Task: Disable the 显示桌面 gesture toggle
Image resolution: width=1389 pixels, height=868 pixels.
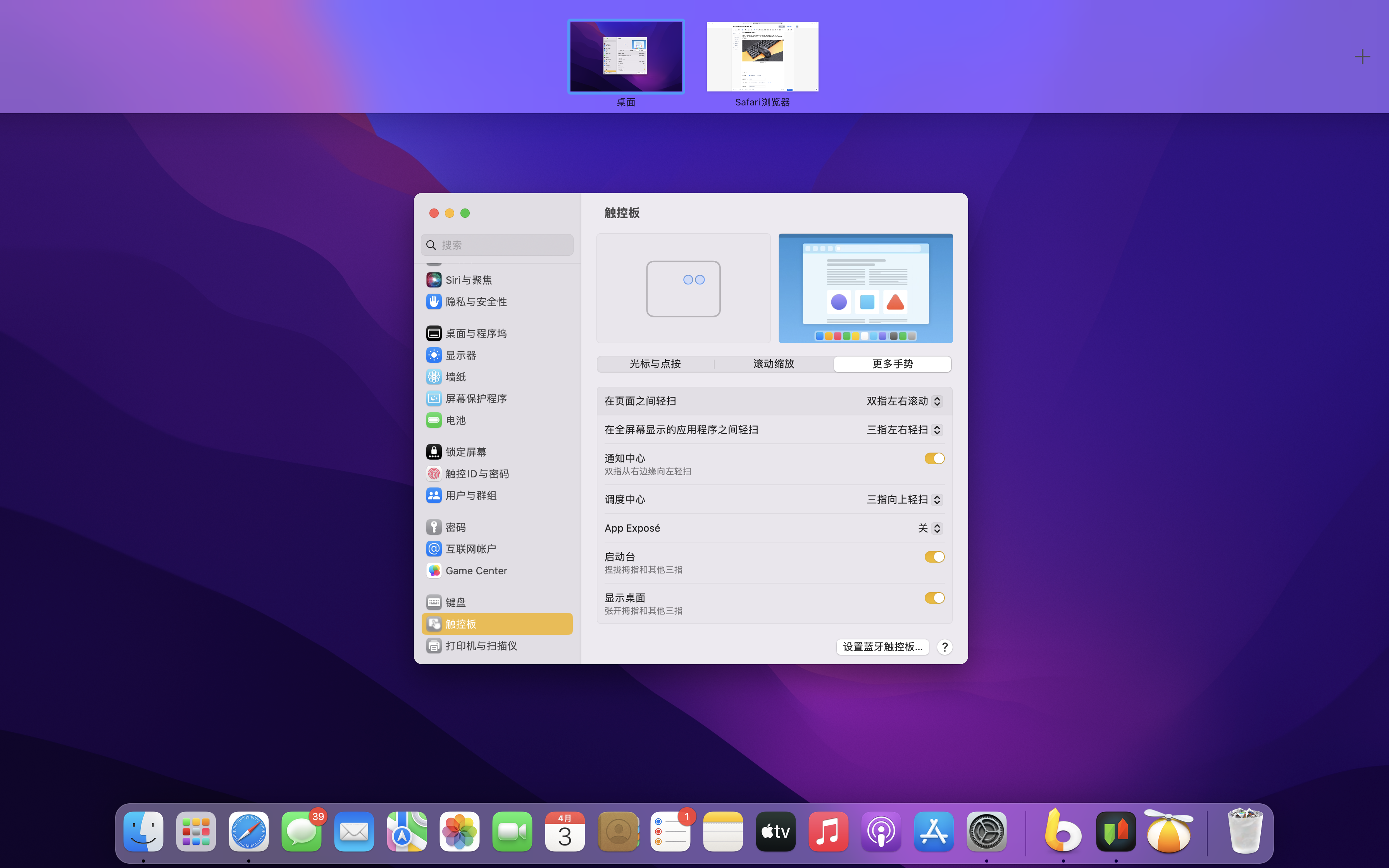Action: click(934, 598)
